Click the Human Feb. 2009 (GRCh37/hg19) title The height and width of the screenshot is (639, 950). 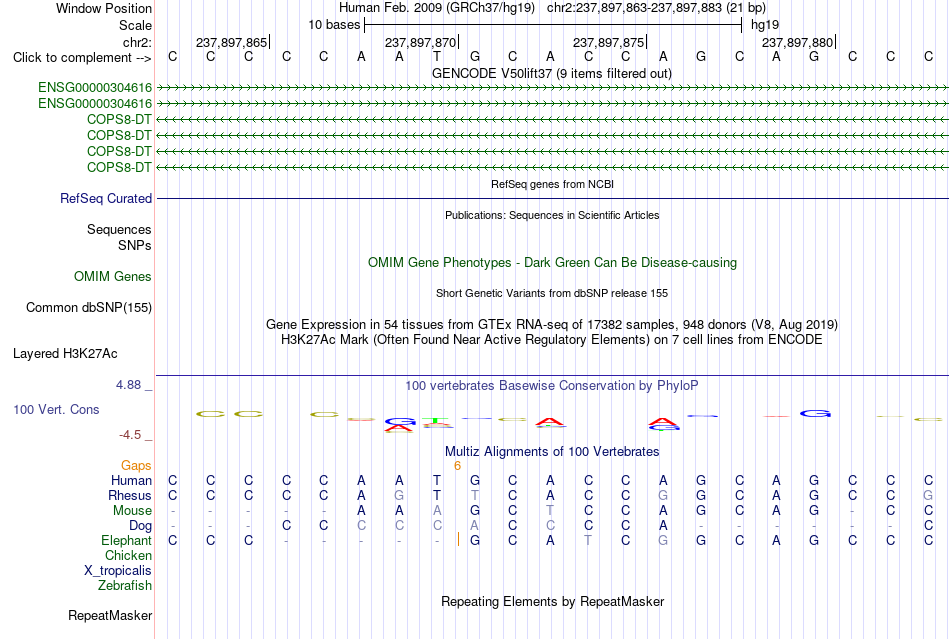point(437,8)
